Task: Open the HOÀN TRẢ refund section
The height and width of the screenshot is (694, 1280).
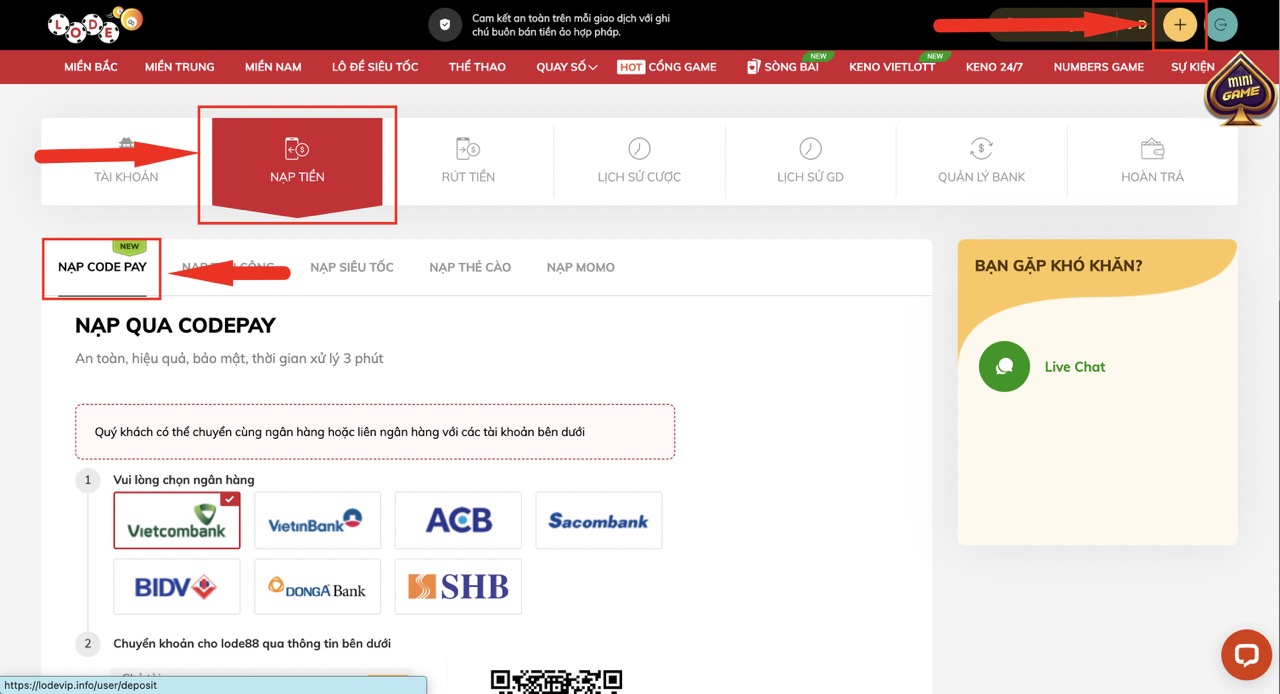Action: [1152, 160]
